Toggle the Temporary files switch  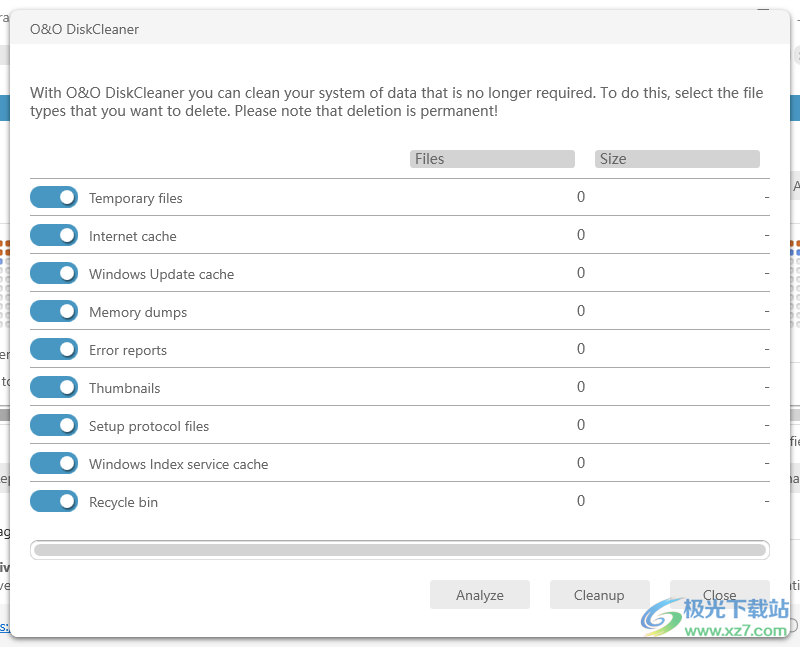point(54,197)
